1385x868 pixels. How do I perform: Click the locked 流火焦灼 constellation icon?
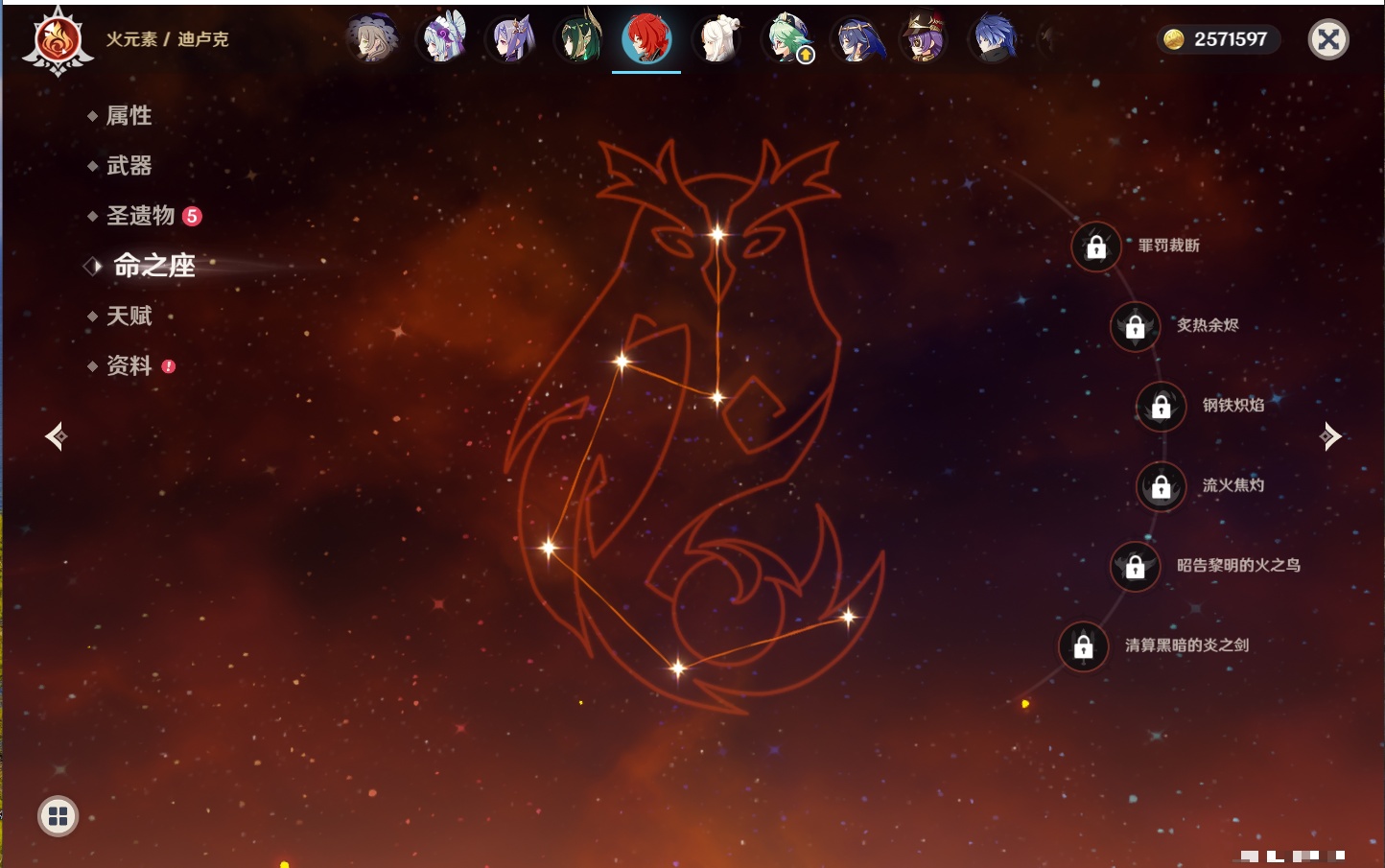click(1161, 487)
